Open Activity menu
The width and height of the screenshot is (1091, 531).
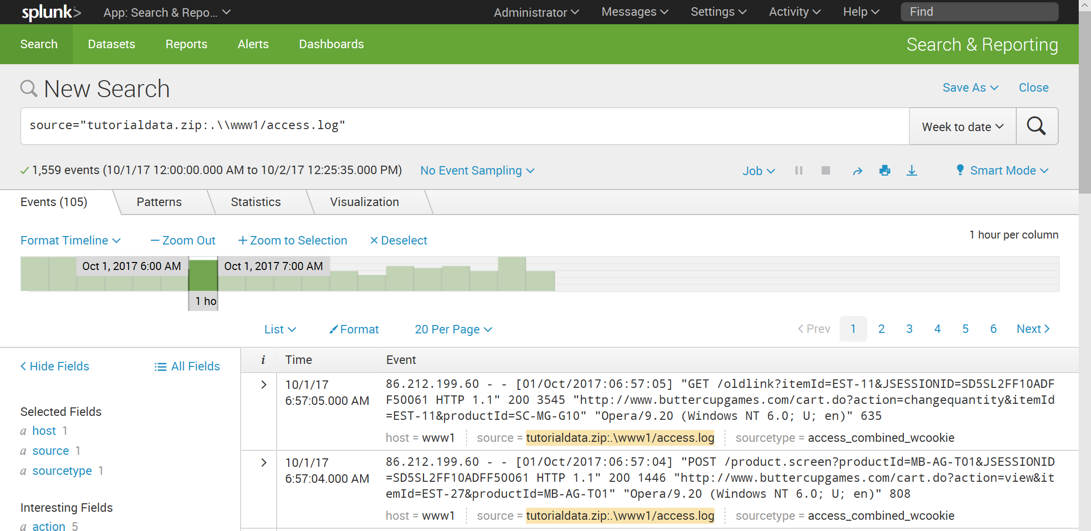[795, 12]
